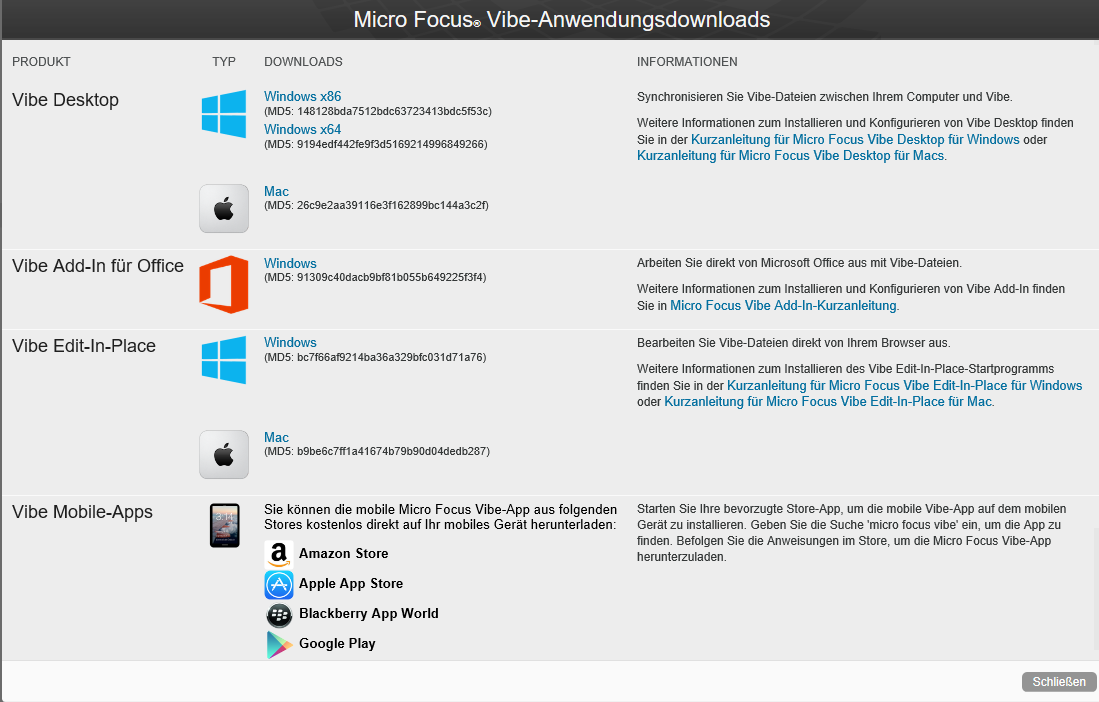1099x702 pixels.
Task: Download Vibe Add-In für Office Windows link
Action: click(290, 264)
